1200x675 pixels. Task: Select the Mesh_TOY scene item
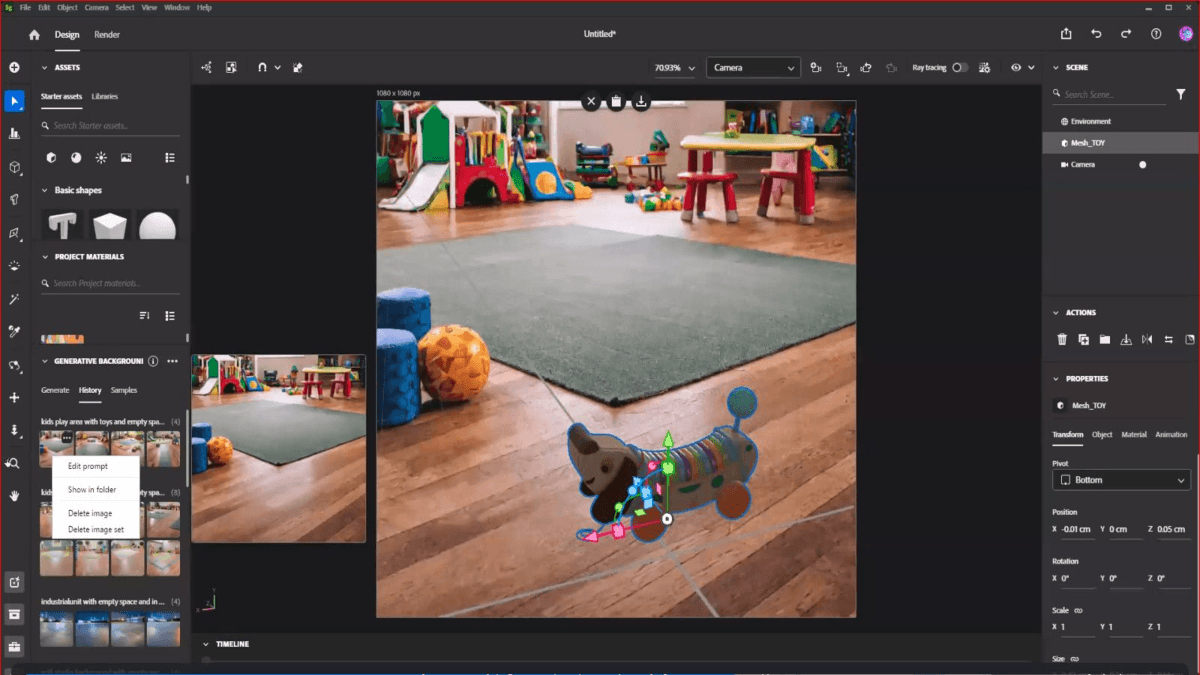[x=1090, y=142]
